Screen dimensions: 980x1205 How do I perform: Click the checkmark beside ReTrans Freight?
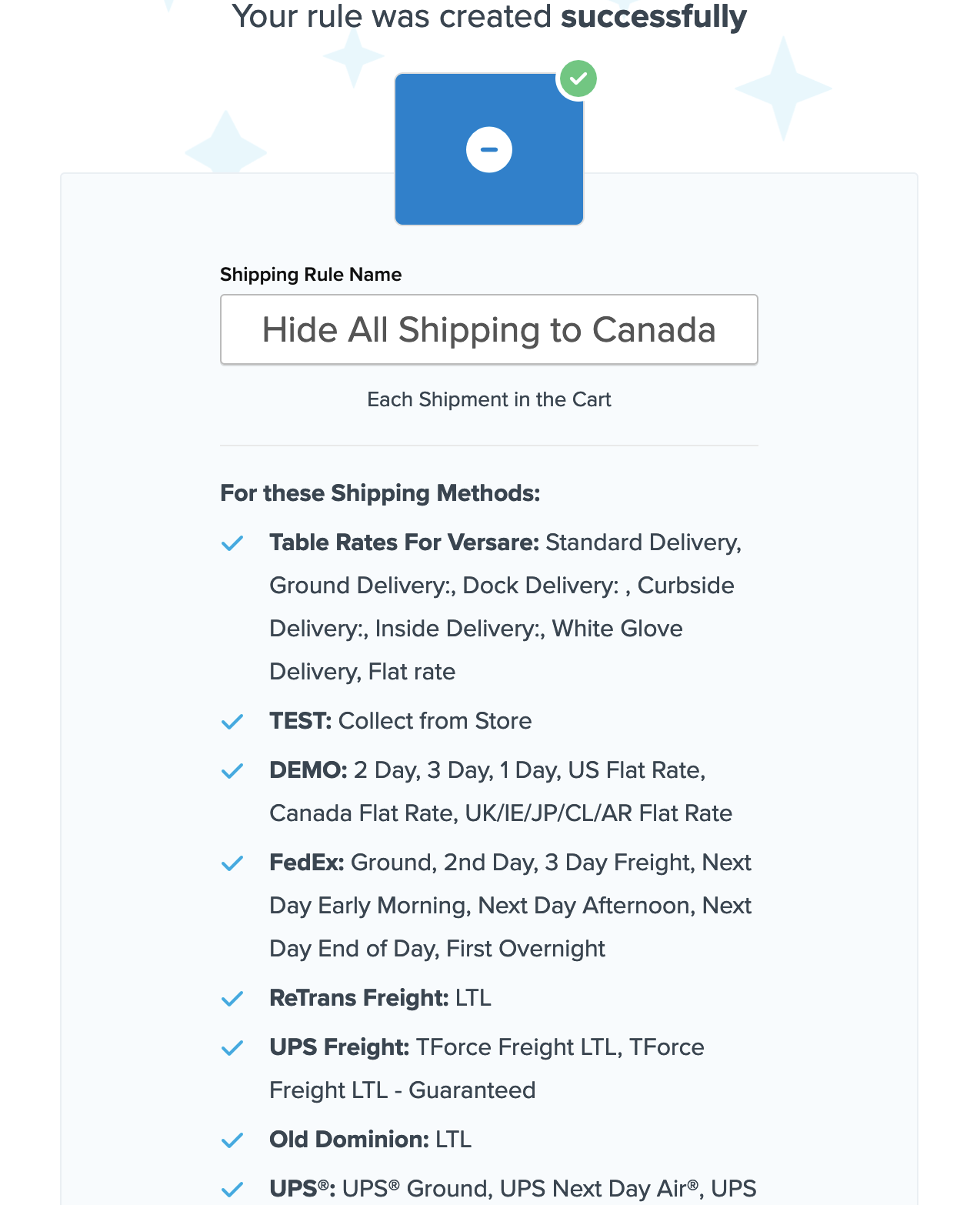(x=232, y=999)
